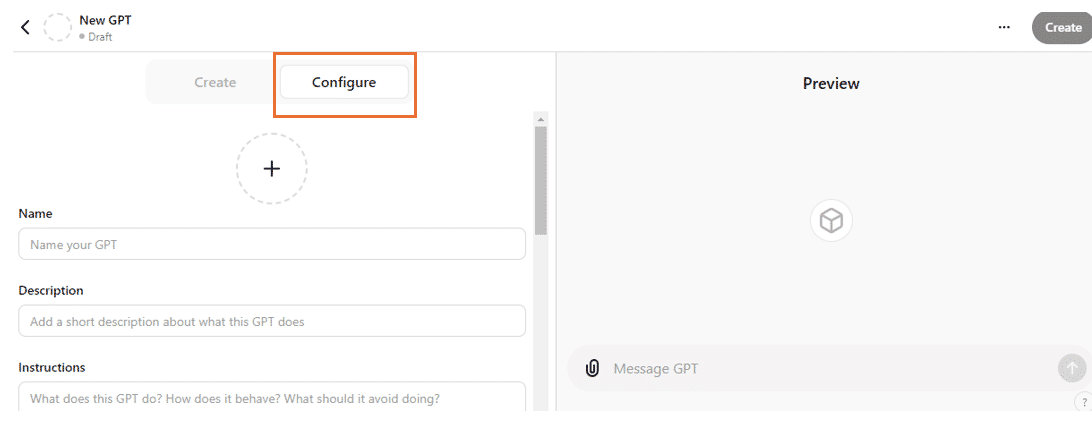Open the three-dot more options menu

(x=1004, y=28)
